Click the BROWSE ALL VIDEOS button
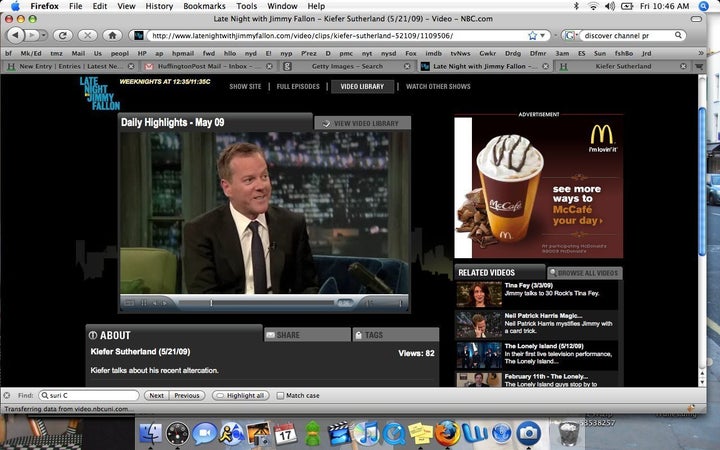 click(585, 273)
